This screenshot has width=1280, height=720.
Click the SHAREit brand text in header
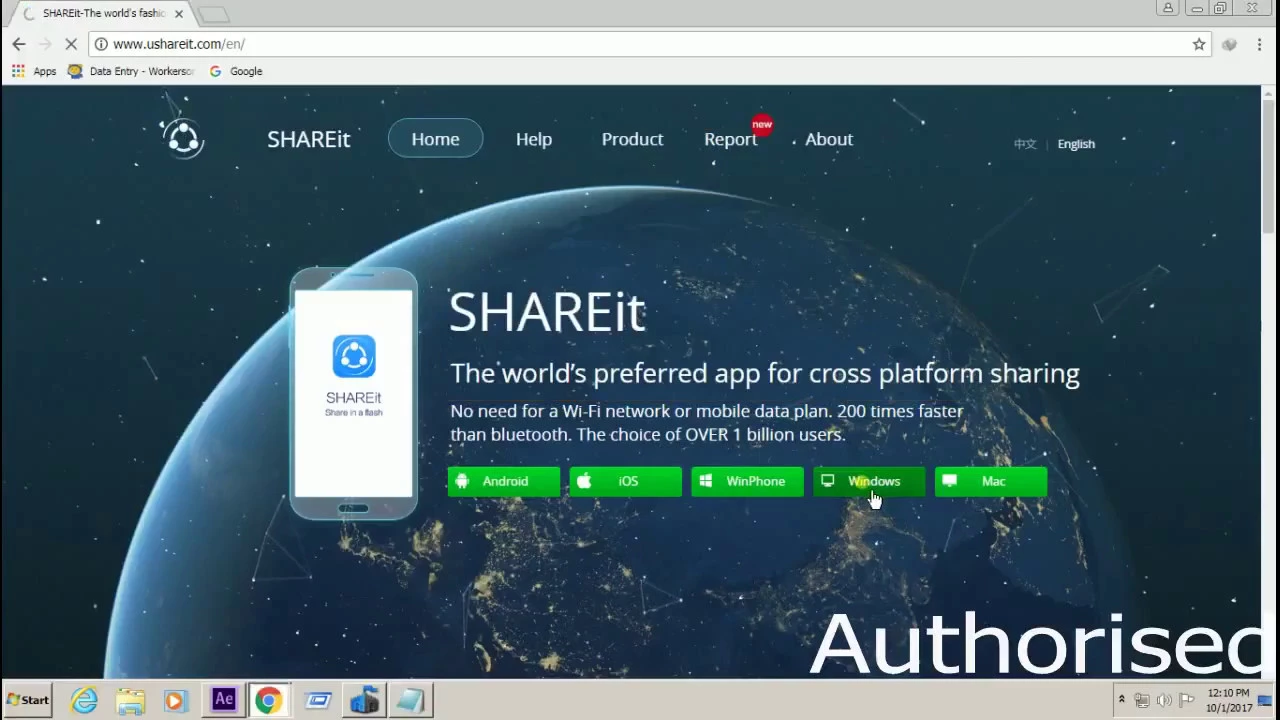(308, 139)
